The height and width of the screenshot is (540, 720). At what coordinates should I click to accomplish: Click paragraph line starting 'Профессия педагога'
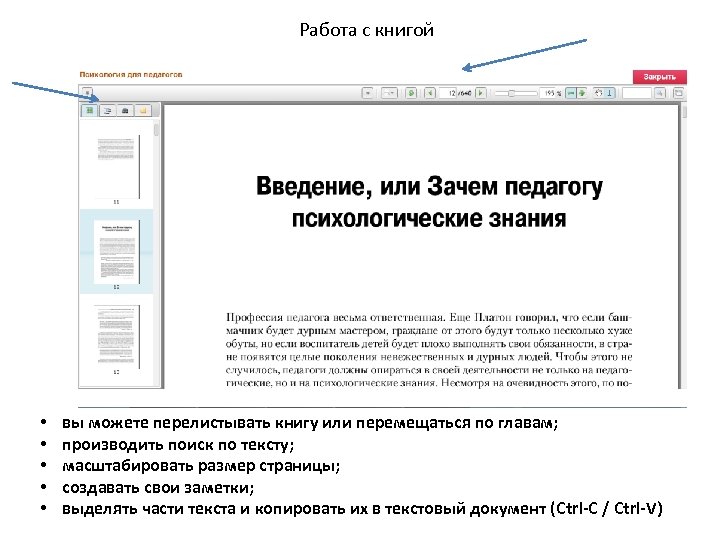[x=429, y=317]
